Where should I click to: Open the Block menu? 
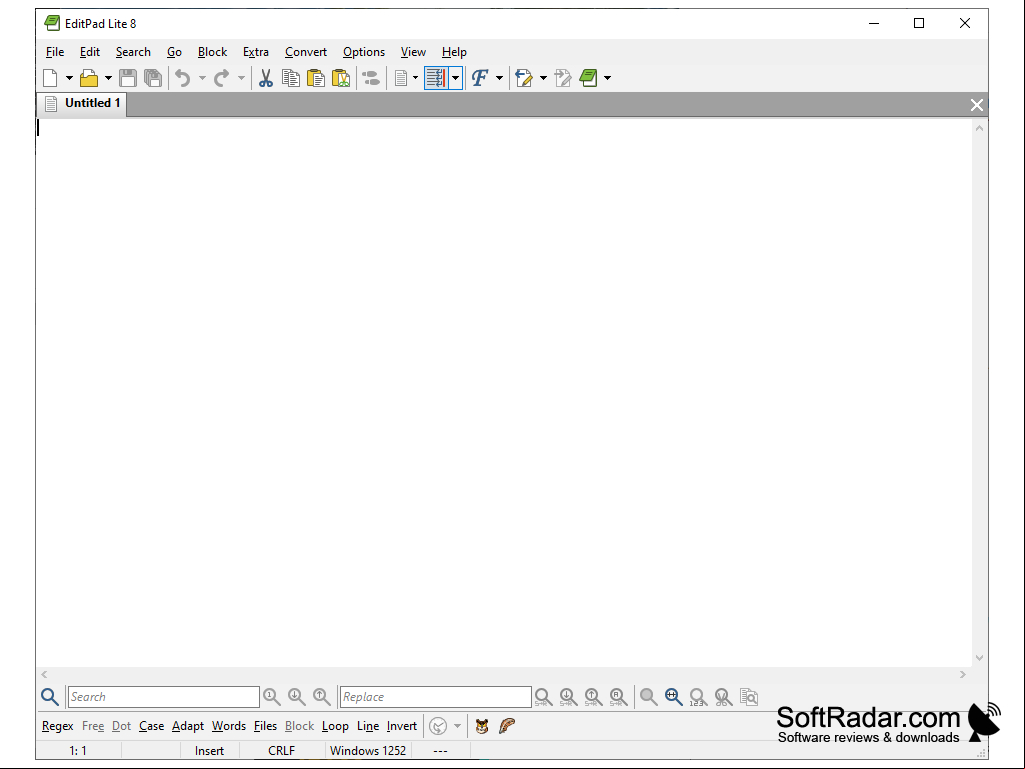coord(212,52)
